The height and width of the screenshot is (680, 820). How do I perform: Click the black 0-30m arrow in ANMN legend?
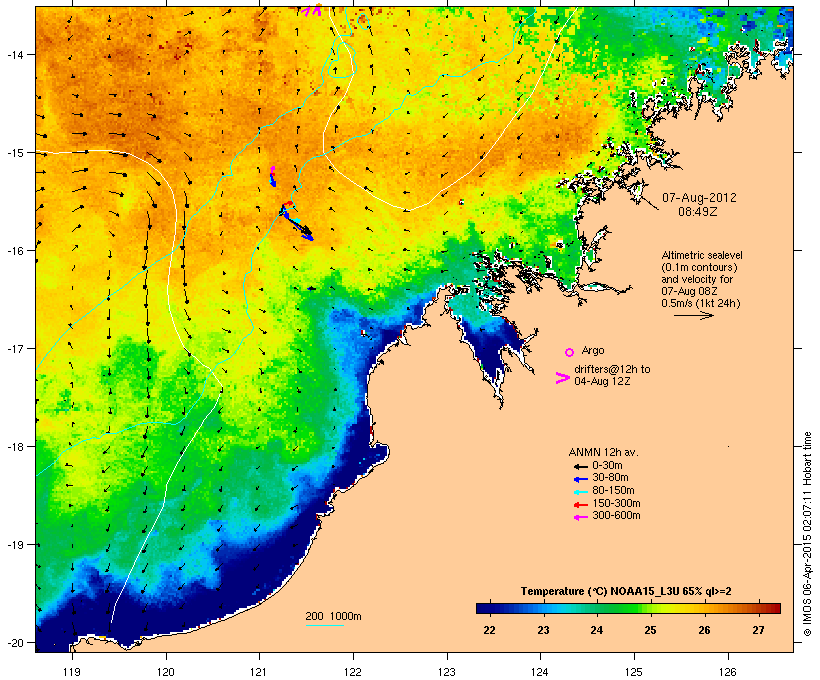580,467
